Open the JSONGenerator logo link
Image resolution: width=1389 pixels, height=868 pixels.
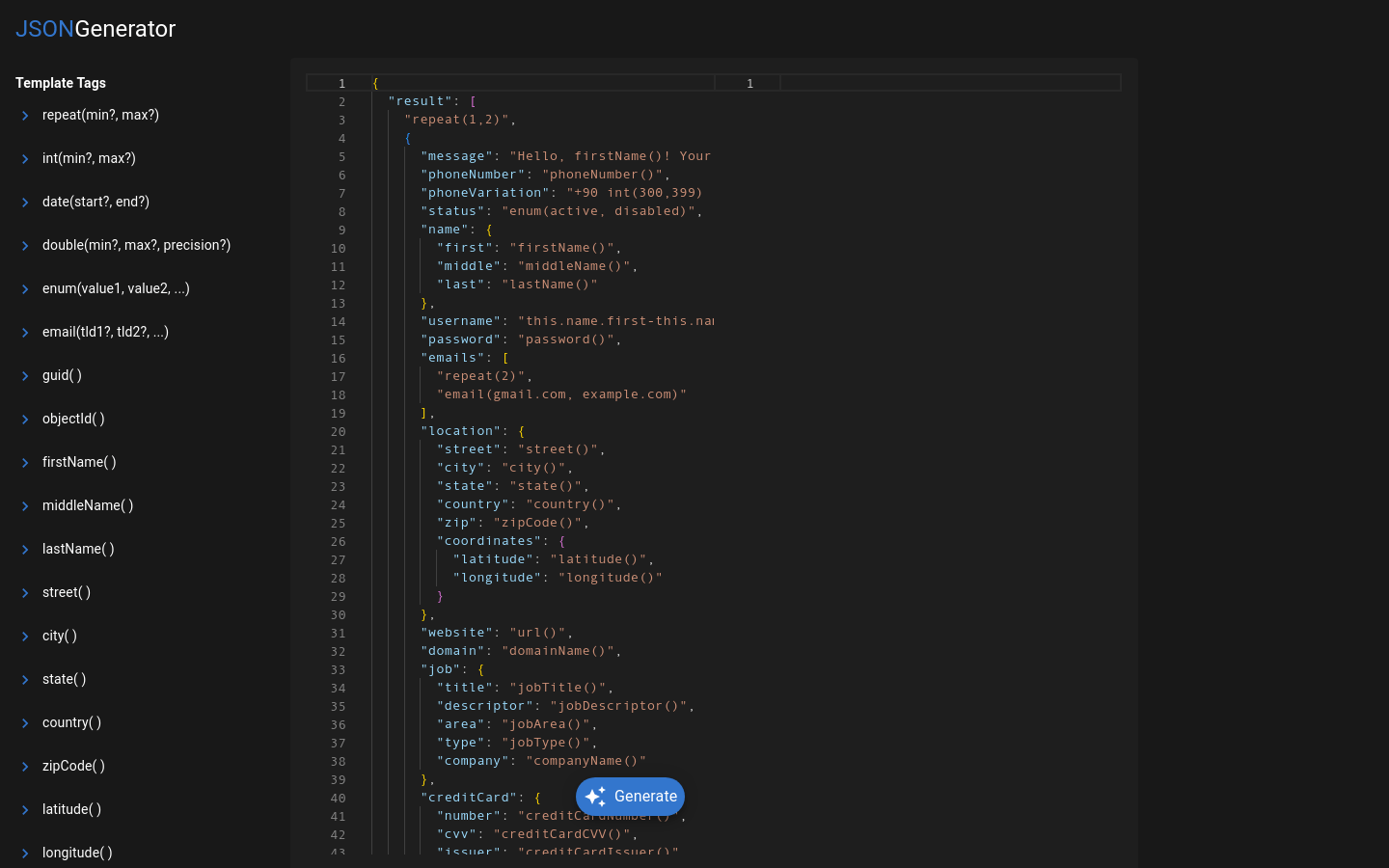95,29
